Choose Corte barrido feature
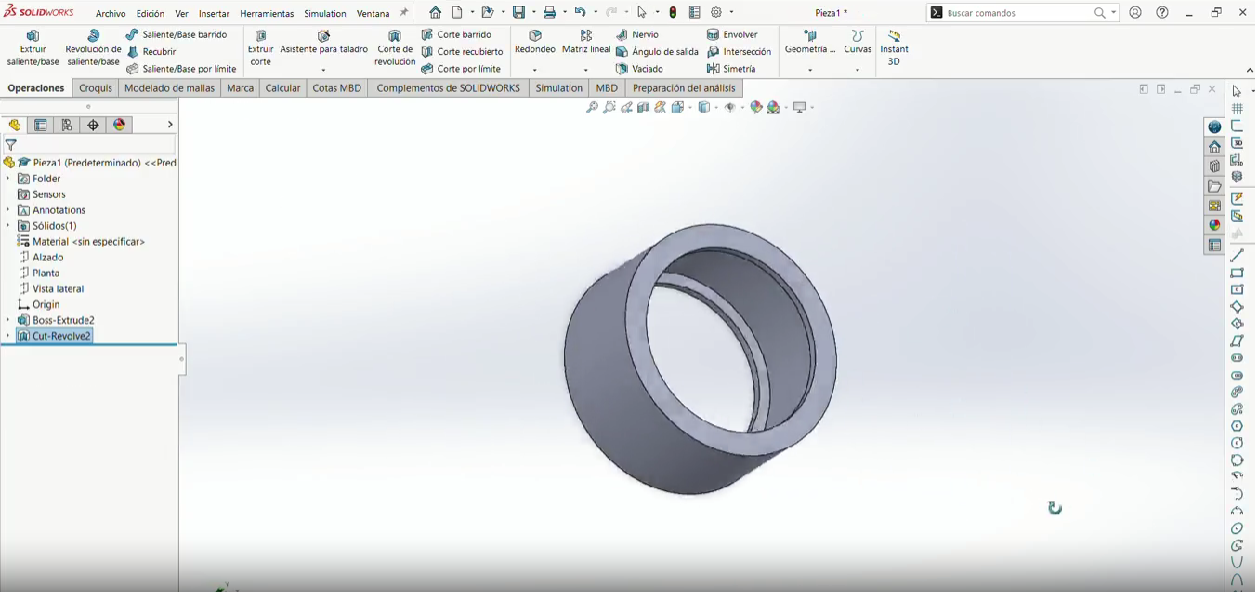1255x592 pixels. (x=456, y=35)
